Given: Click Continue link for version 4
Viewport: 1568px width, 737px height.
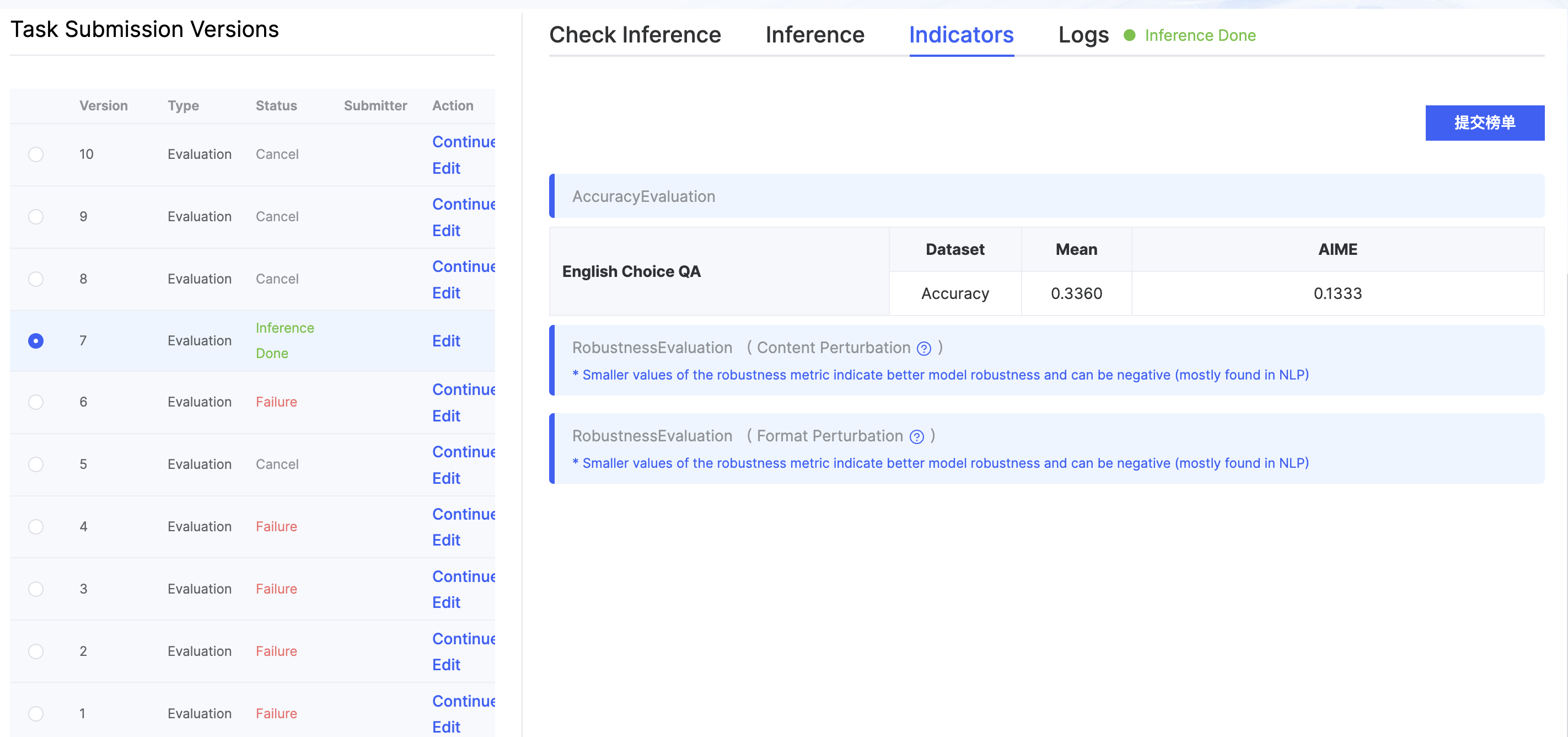Looking at the screenshot, I should (463, 514).
